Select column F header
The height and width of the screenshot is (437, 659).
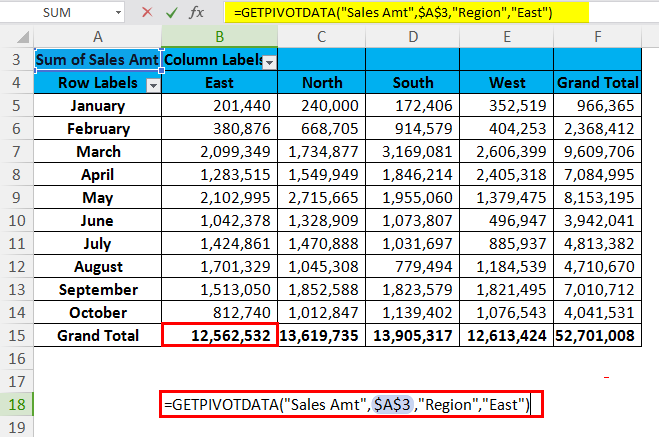[597, 37]
